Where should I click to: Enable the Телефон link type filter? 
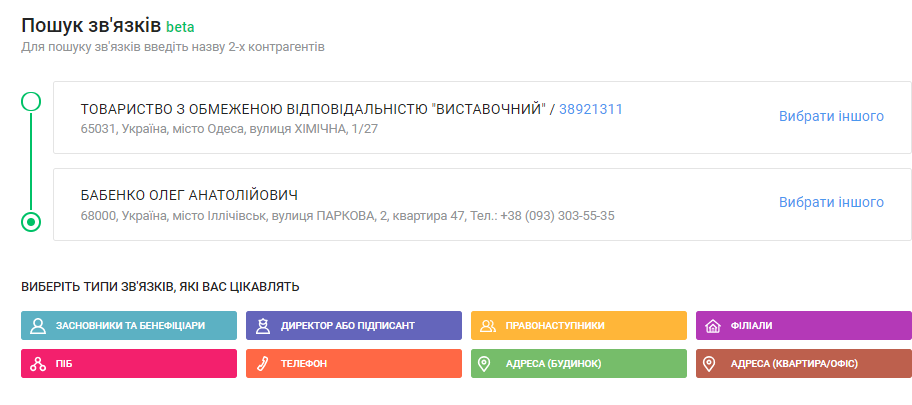point(353,364)
